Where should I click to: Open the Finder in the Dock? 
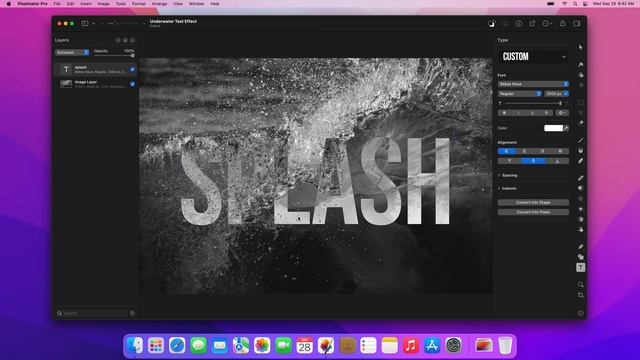[x=135, y=346]
